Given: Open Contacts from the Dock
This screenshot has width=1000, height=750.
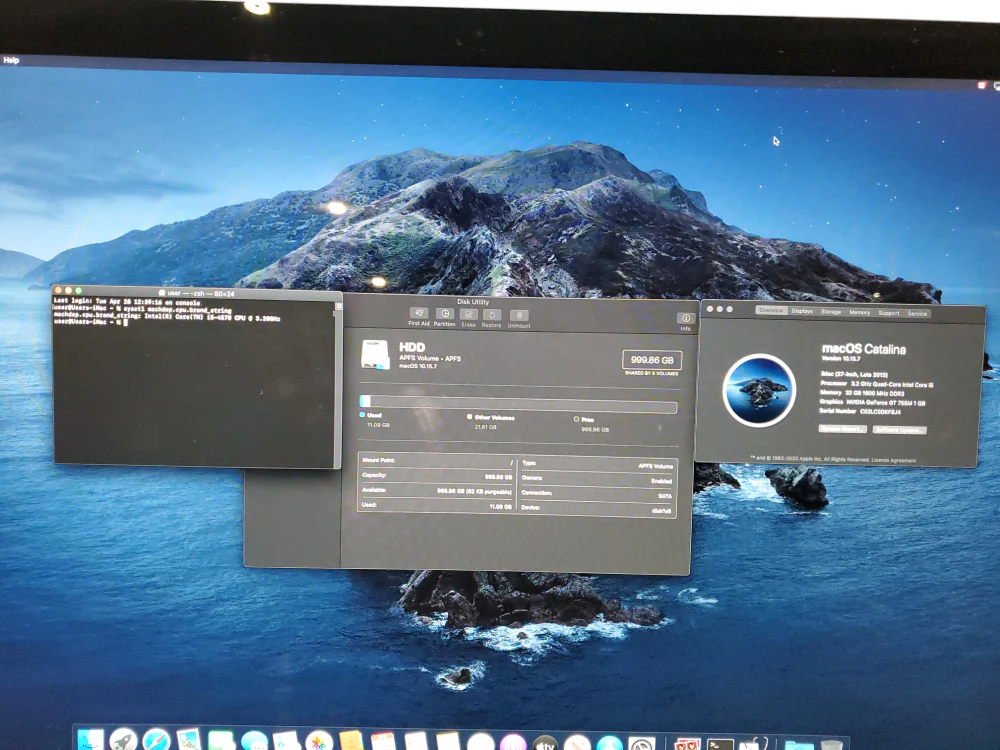Looking at the screenshot, I should pos(351,740).
